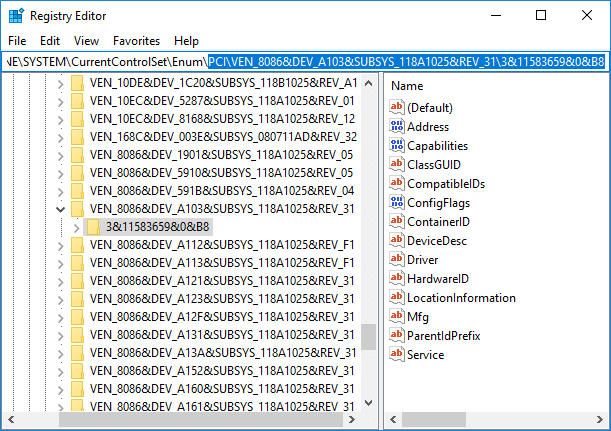Open the Help menu
The width and height of the screenshot is (611, 431).
click(186, 41)
